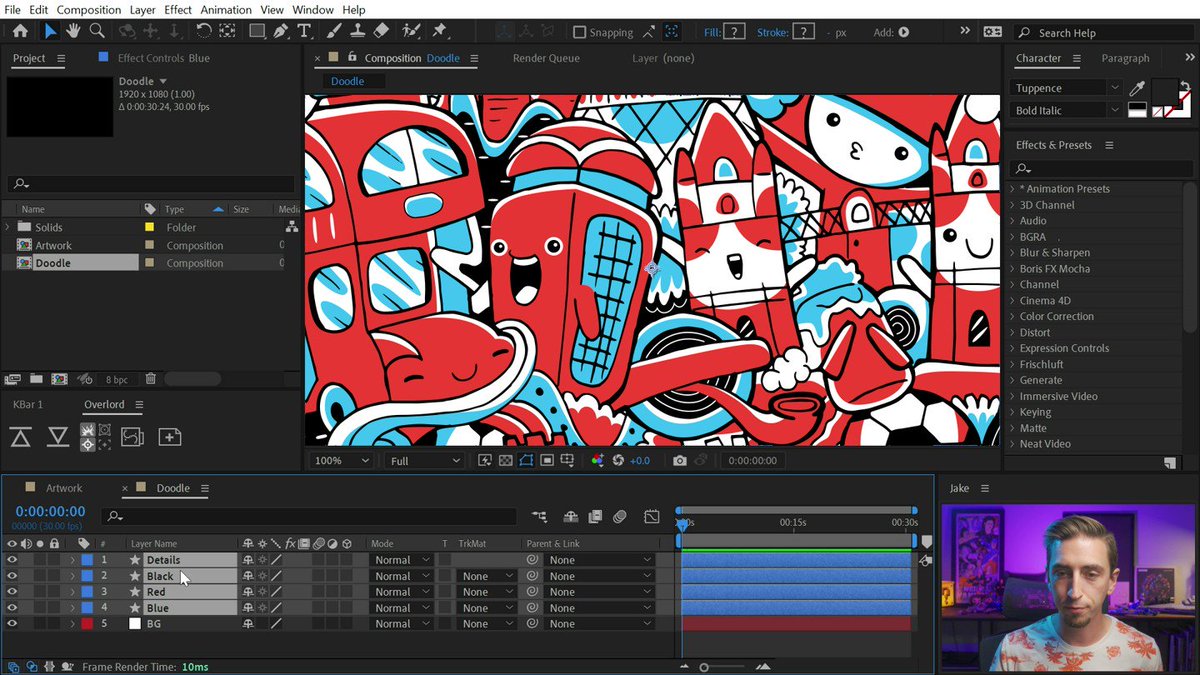Select the Horizontal Type tool
Viewport: 1200px width, 675px height.
pyautogui.click(x=304, y=31)
